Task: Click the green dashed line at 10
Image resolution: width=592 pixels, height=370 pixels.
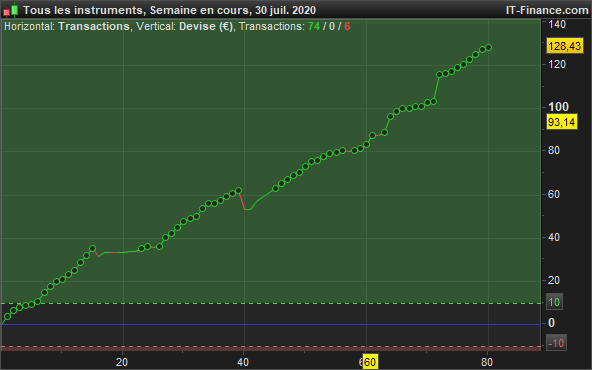Action: [271, 303]
